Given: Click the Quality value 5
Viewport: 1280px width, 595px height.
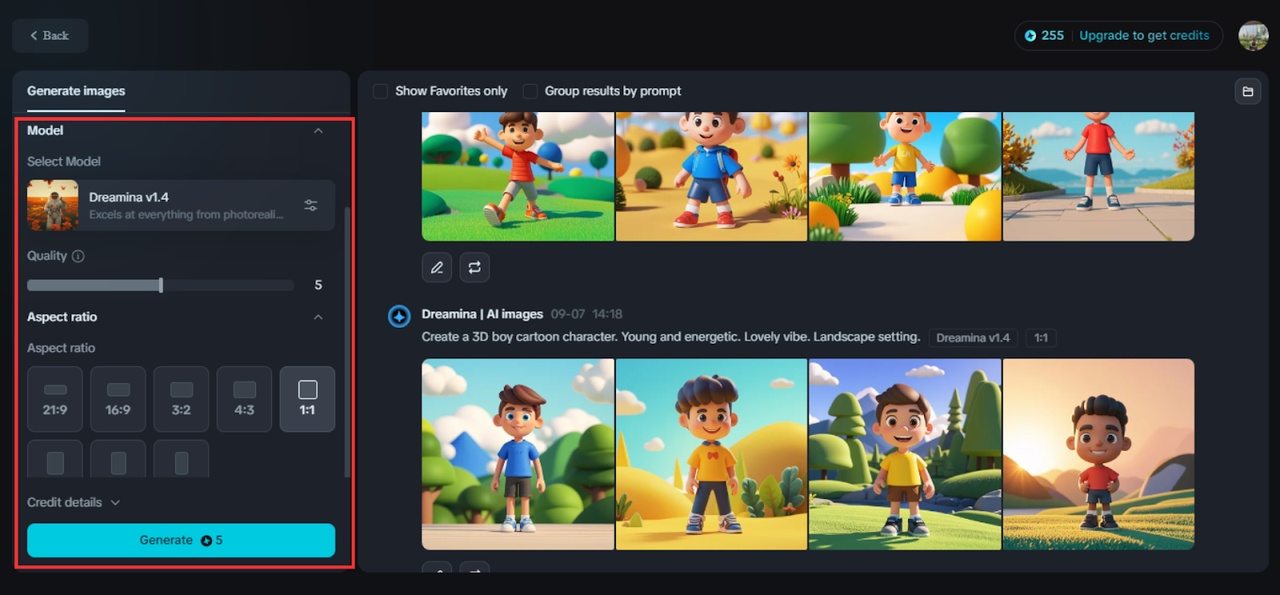Looking at the screenshot, I should tap(318, 285).
